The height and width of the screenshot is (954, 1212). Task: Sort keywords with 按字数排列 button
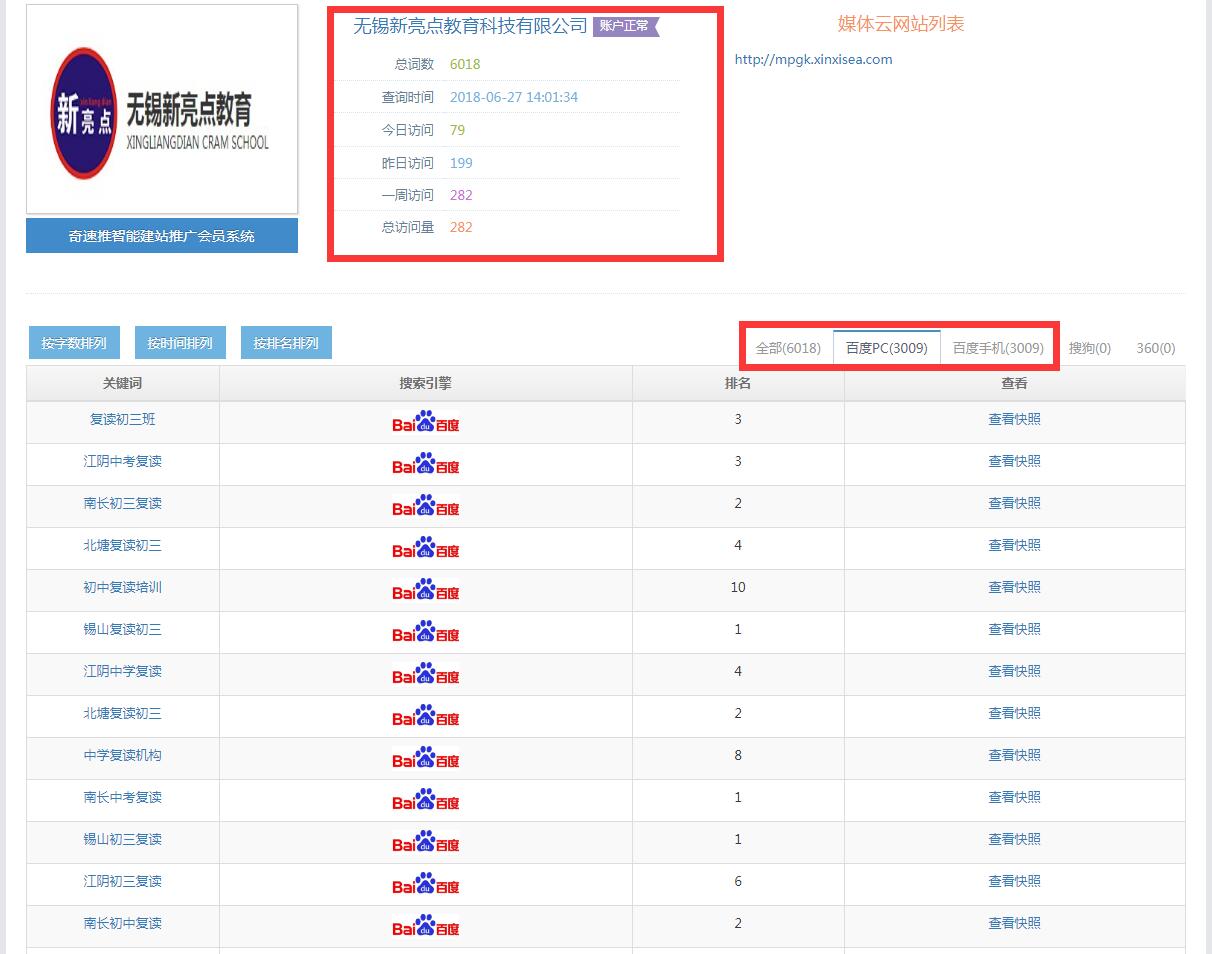pos(74,343)
